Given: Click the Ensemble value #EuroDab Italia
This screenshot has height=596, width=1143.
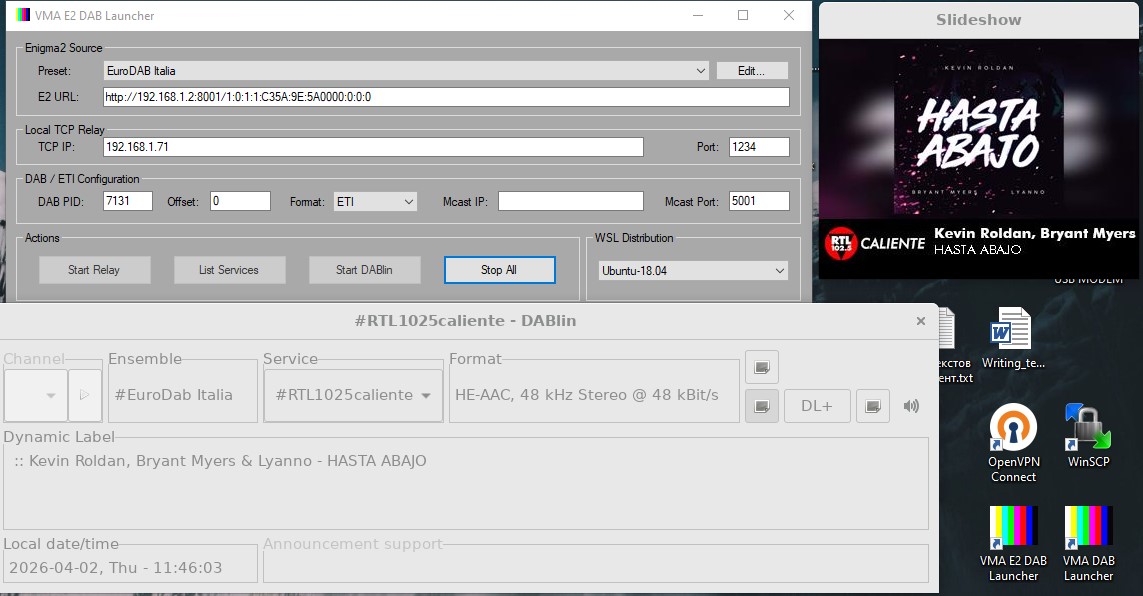Looking at the screenshot, I should tap(173, 395).
